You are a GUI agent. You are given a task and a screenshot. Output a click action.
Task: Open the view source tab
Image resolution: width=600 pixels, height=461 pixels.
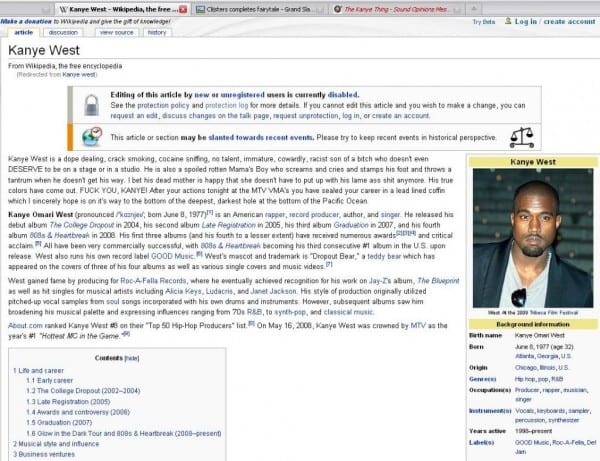[117, 33]
